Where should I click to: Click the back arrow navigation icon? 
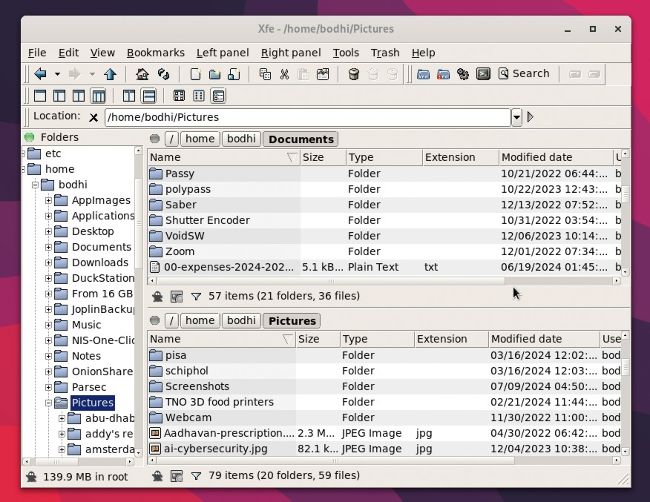point(40,74)
